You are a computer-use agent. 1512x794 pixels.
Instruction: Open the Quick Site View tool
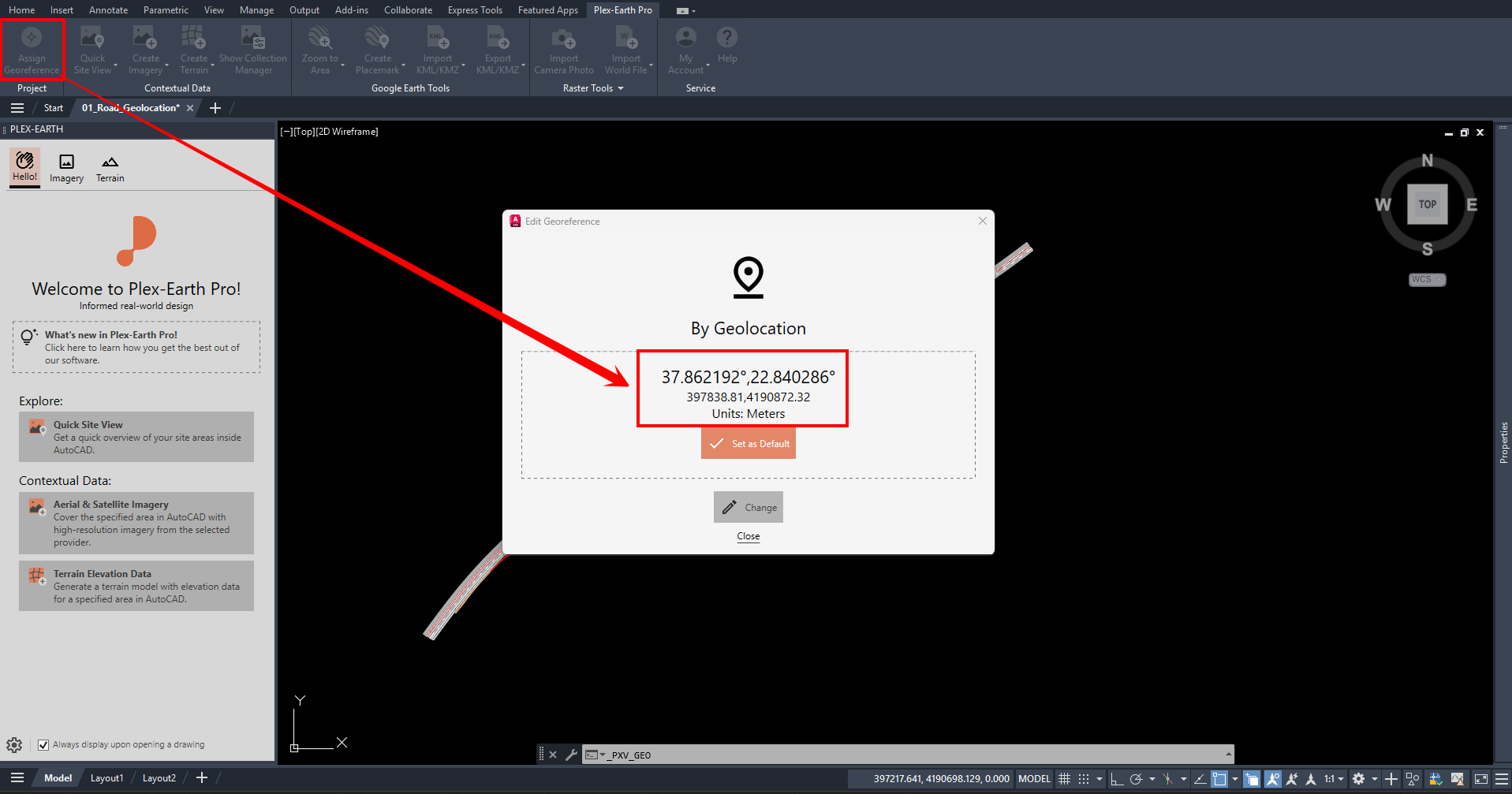click(x=92, y=50)
